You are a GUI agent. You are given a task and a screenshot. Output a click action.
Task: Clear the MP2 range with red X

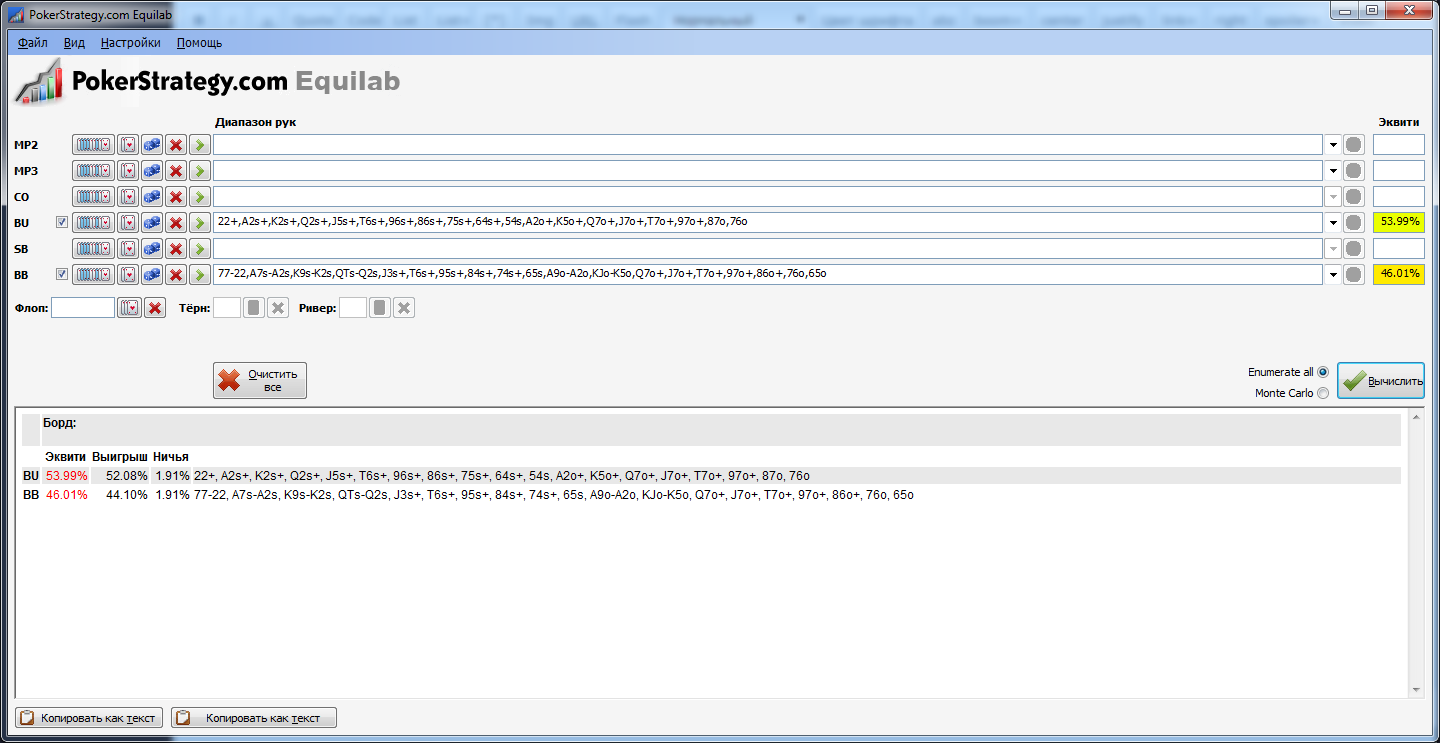[x=176, y=145]
